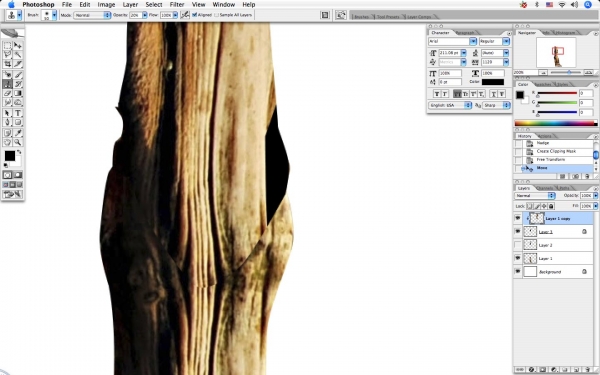
Task: Select the Lasso tool
Action: [x=7, y=55]
